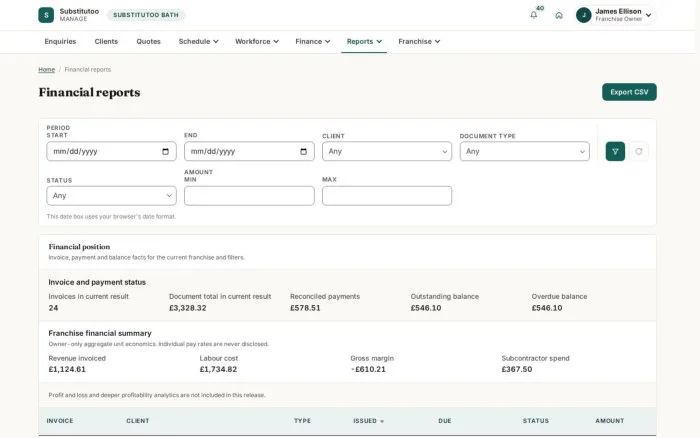
Task: Apply filters with the funnel icon button
Action: 615,151
